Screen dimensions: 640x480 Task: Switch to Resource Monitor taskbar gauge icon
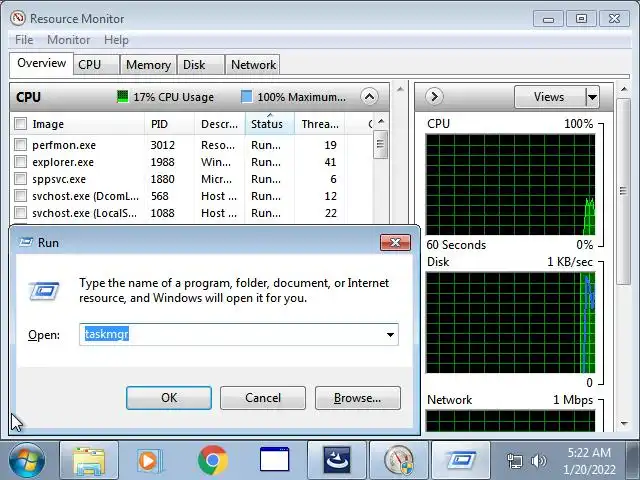point(399,460)
